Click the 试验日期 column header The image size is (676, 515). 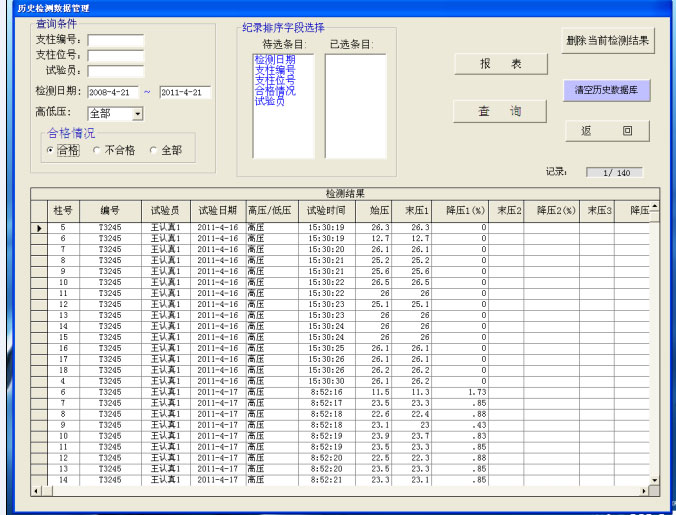tap(216, 211)
